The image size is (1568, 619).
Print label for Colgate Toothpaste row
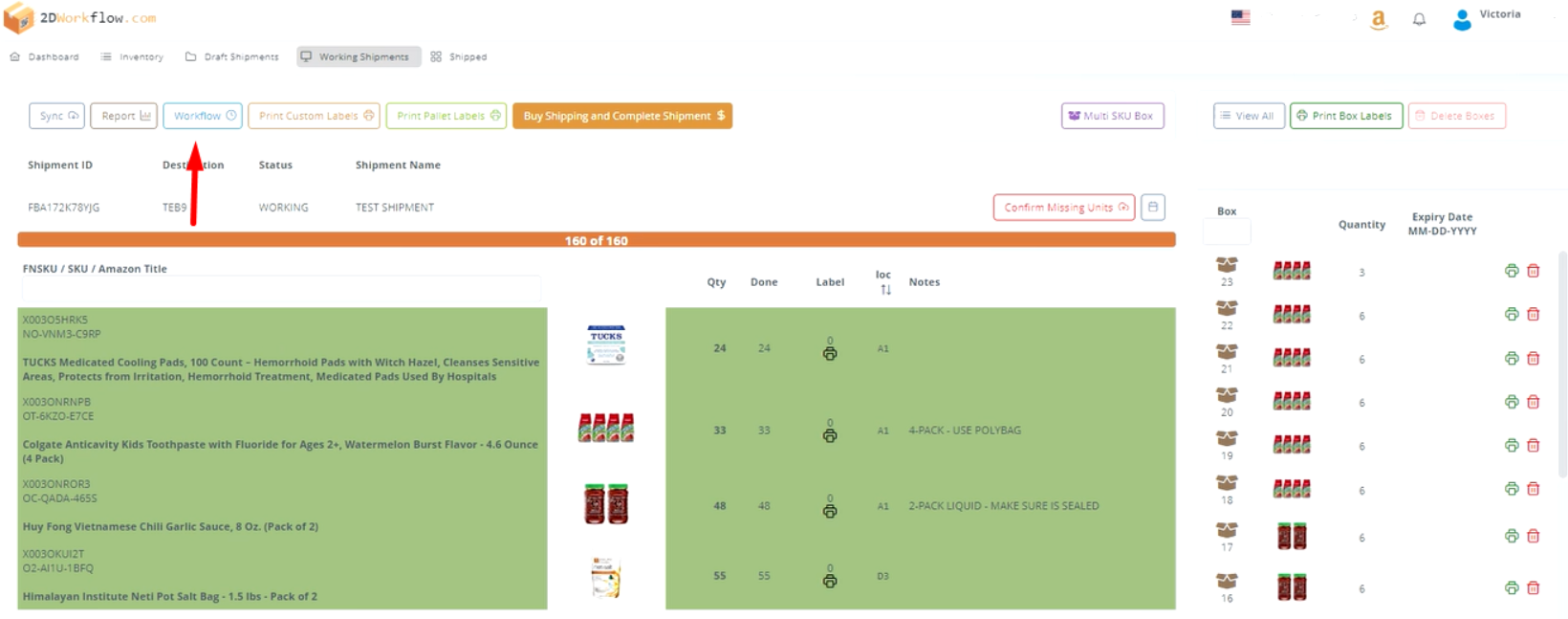point(830,435)
